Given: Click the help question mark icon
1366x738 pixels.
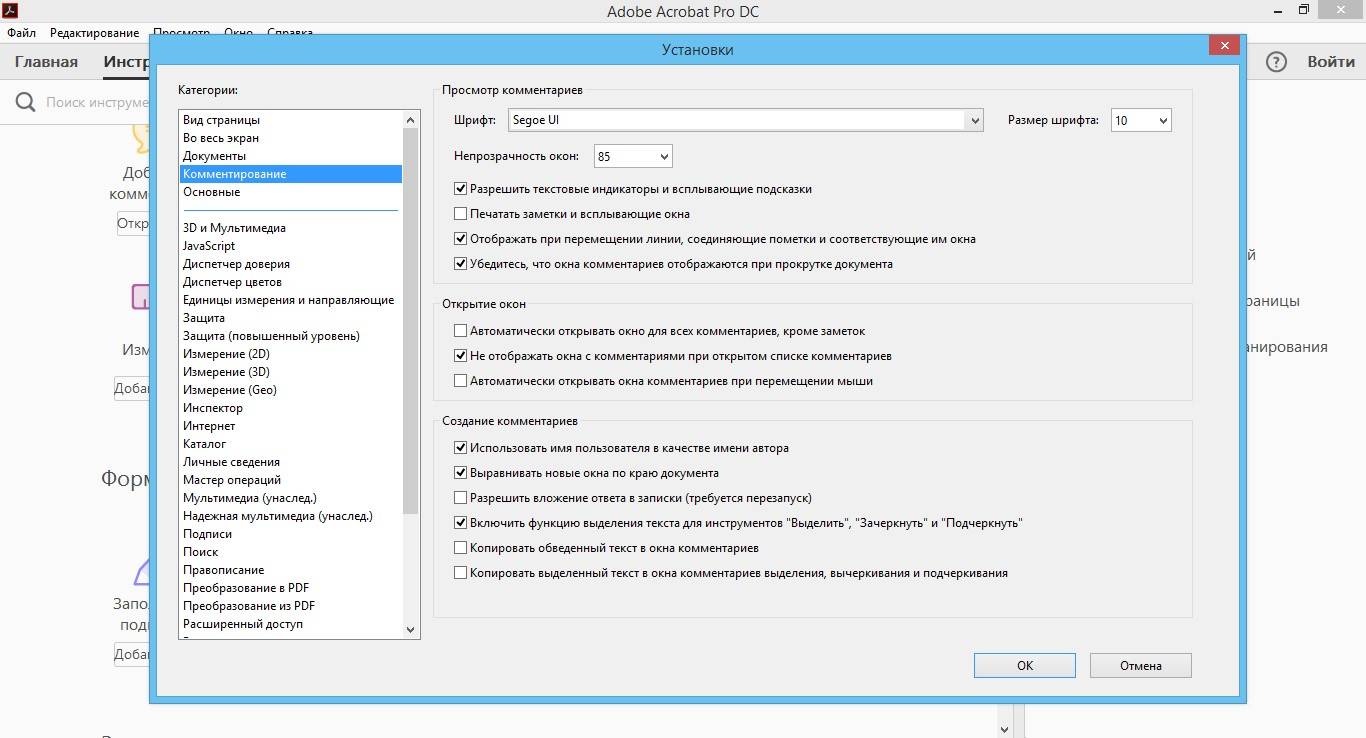Looking at the screenshot, I should click(x=1276, y=62).
